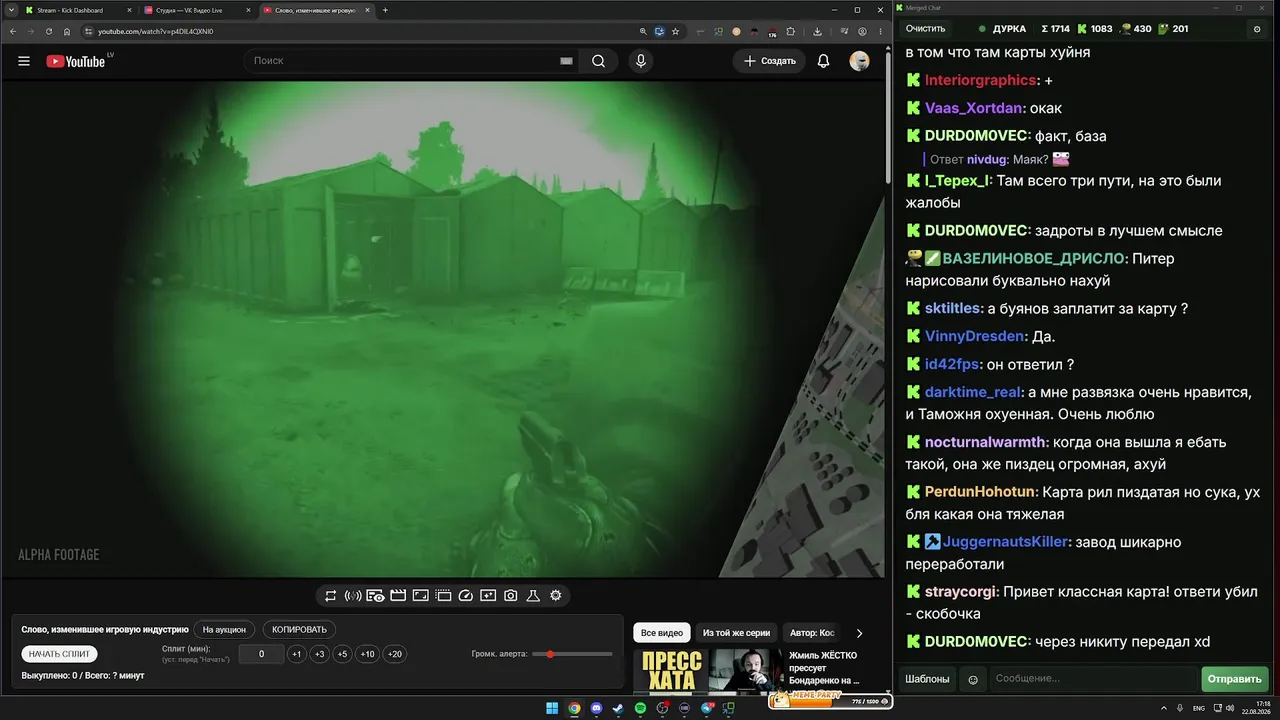Add +20 minutes to the split
Image resolution: width=1280 pixels, height=720 pixels.
tap(395, 654)
